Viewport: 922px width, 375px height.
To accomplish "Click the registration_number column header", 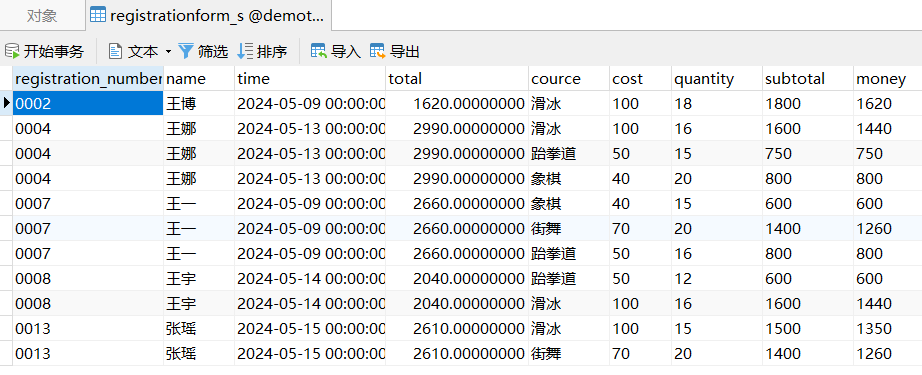I will click(x=88, y=79).
